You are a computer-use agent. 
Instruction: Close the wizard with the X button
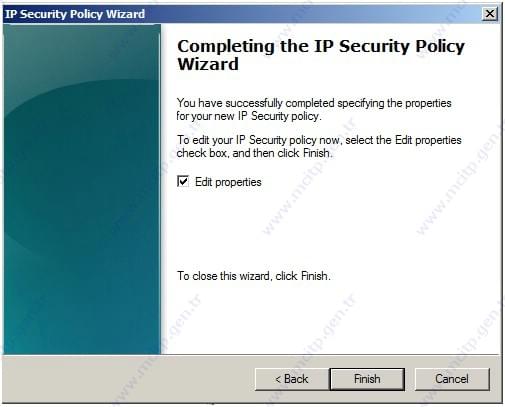coord(490,14)
